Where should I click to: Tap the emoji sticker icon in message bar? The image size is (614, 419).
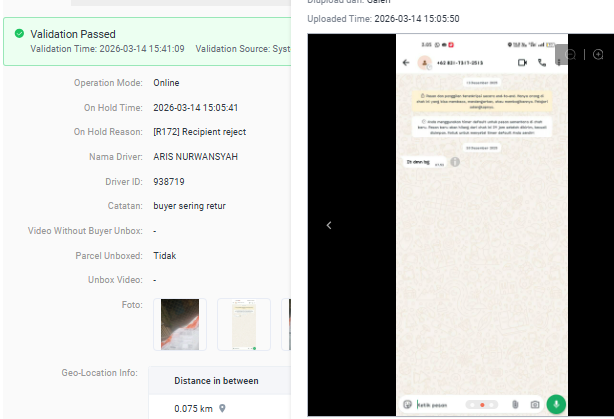(x=407, y=405)
